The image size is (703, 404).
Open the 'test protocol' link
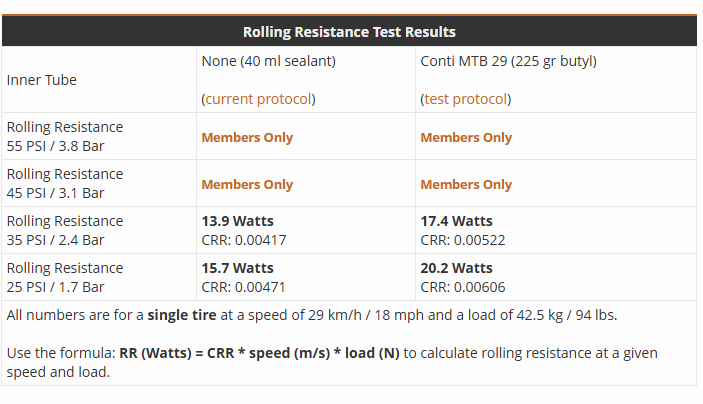466,99
